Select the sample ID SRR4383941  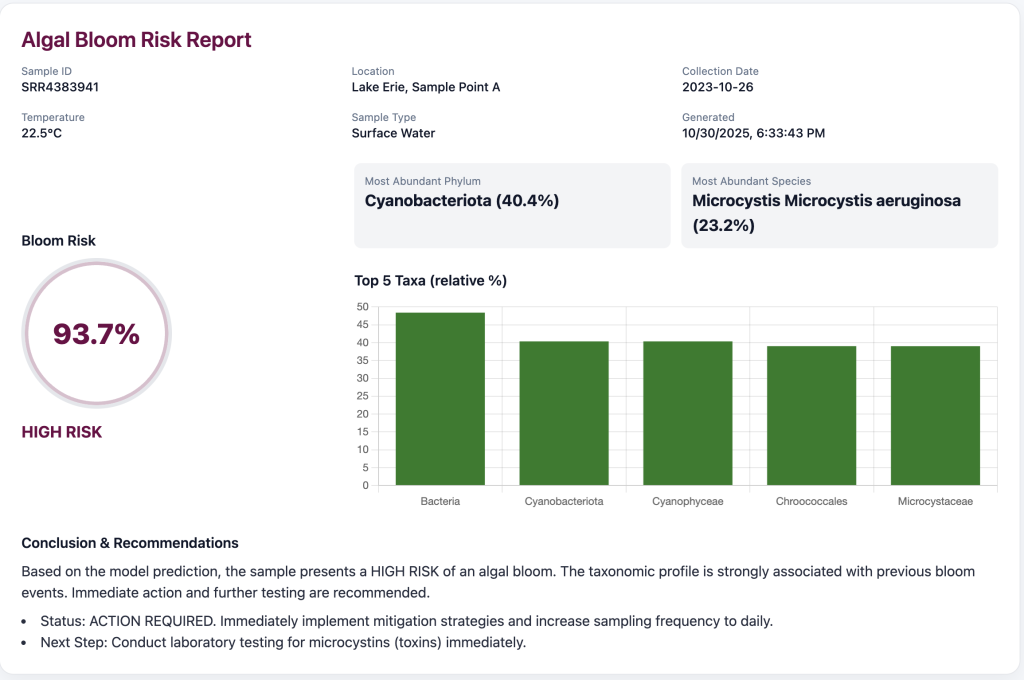coord(60,87)
